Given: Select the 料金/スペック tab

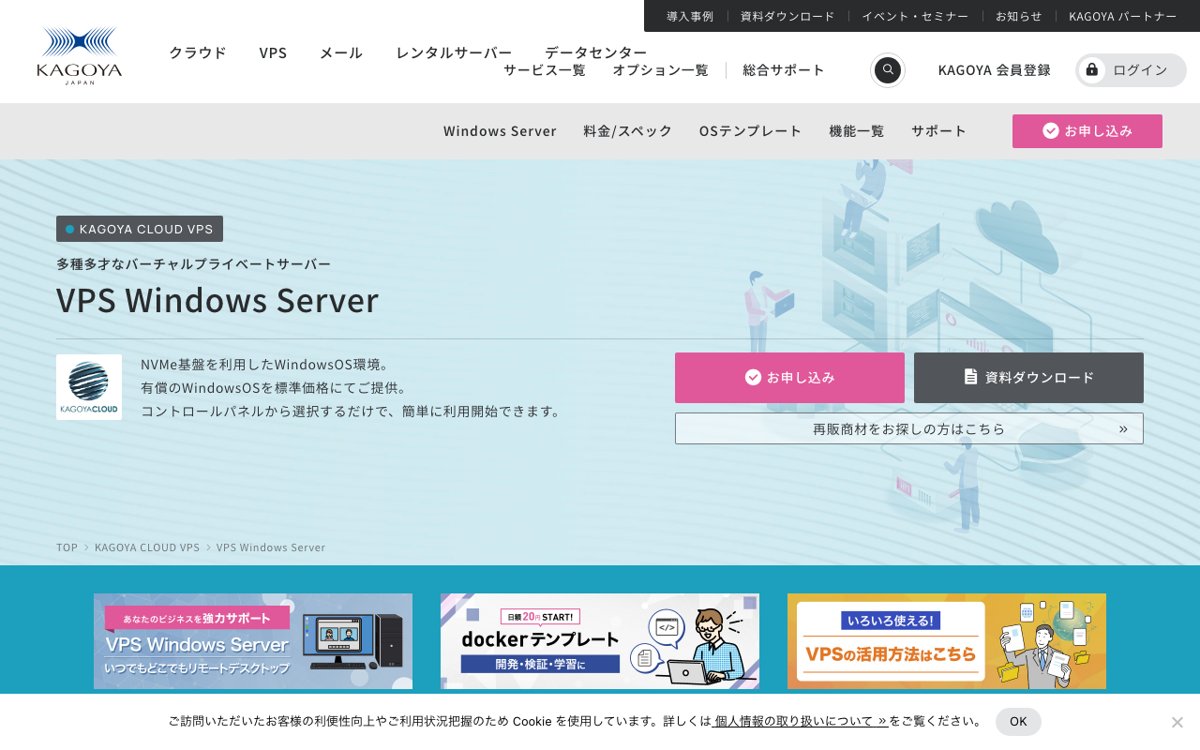Looking at the screenshot, I should click(x=628, y=131).
